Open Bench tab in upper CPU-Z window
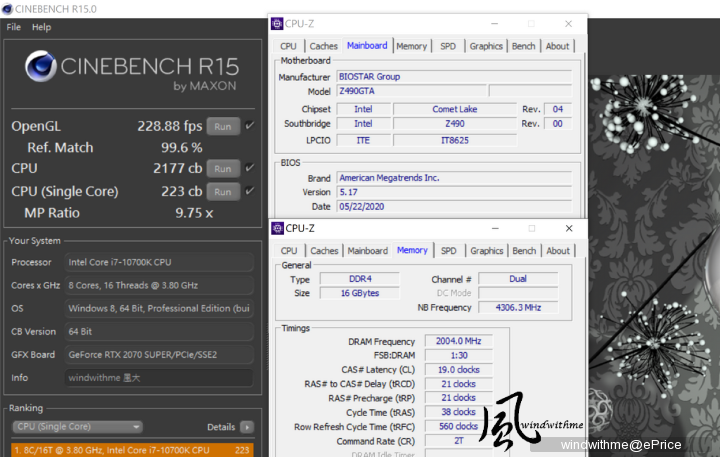The width and height of the screenshot is (720, 457). [x=523, y=46]
